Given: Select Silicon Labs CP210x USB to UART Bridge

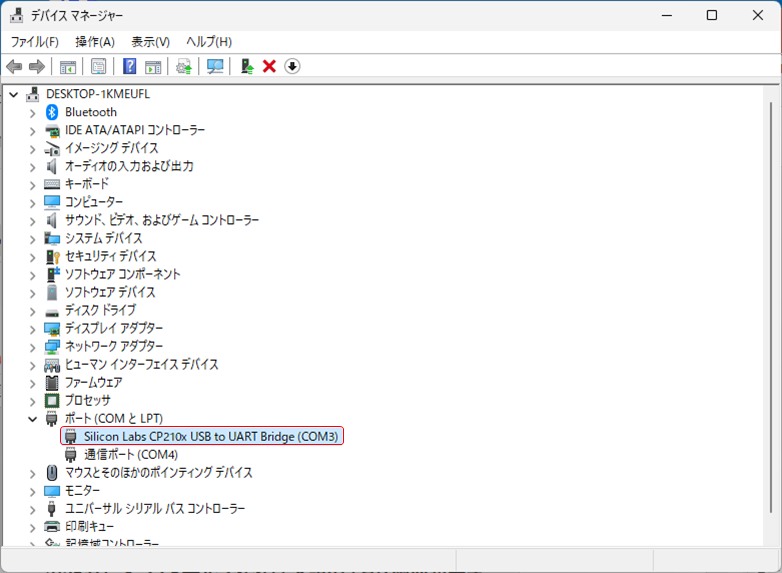Looking at the screenshot, I should coord(211,436).
